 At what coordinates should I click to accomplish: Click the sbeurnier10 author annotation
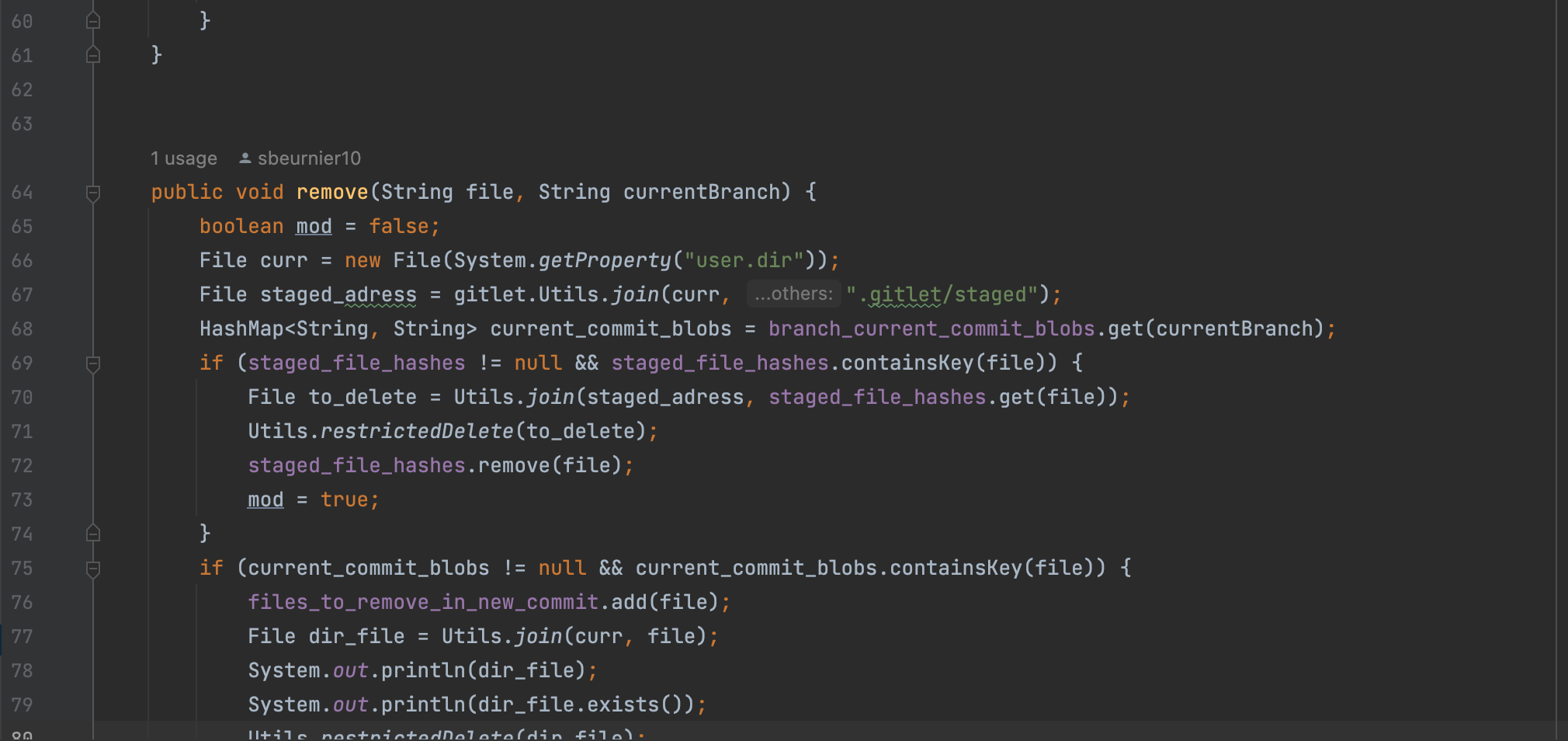[x=309, y=158]
